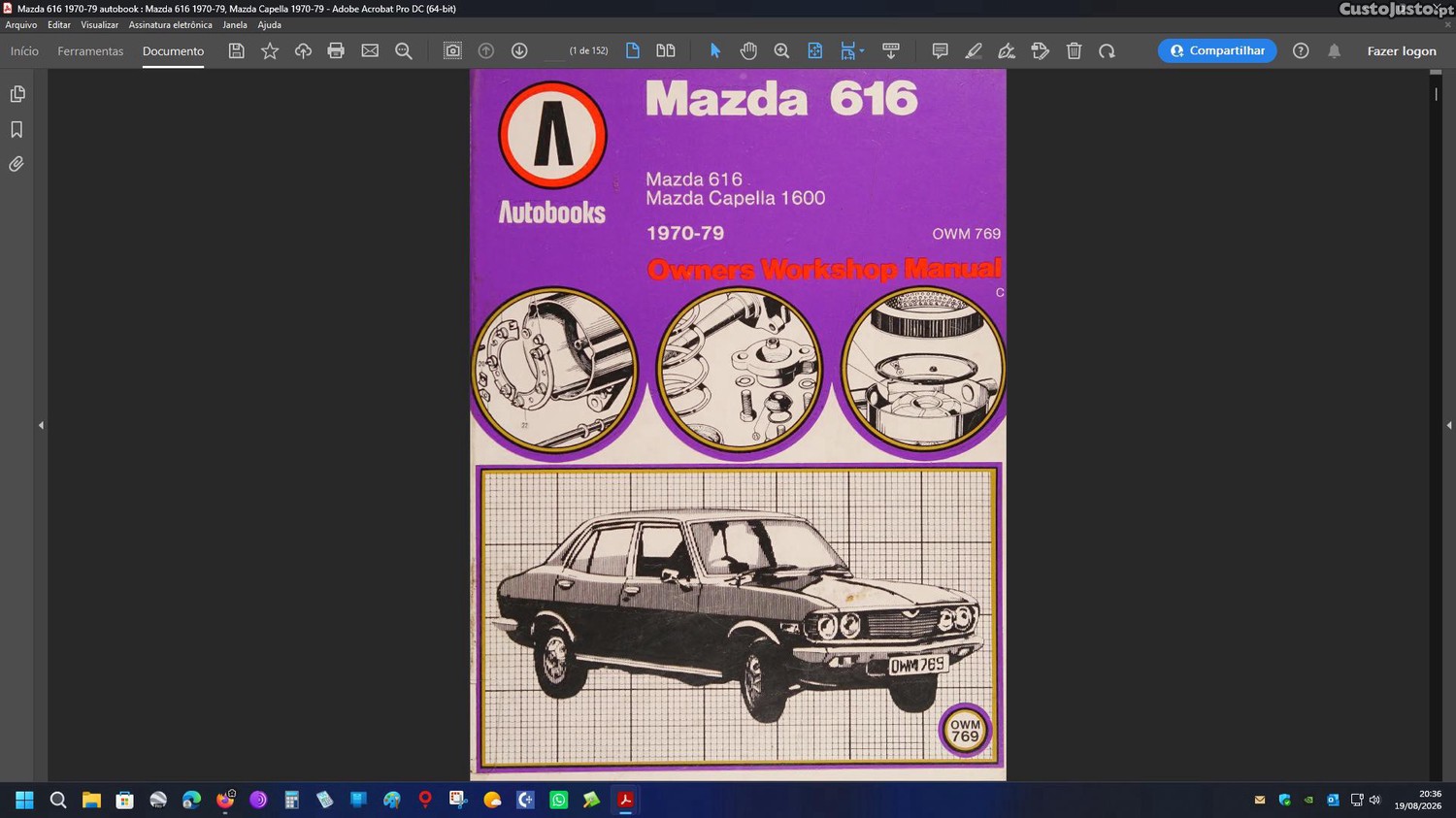Send file by email icon
Image resolution: width=1456 pixels, height=818 pixels.
click(x=370, y=50)
